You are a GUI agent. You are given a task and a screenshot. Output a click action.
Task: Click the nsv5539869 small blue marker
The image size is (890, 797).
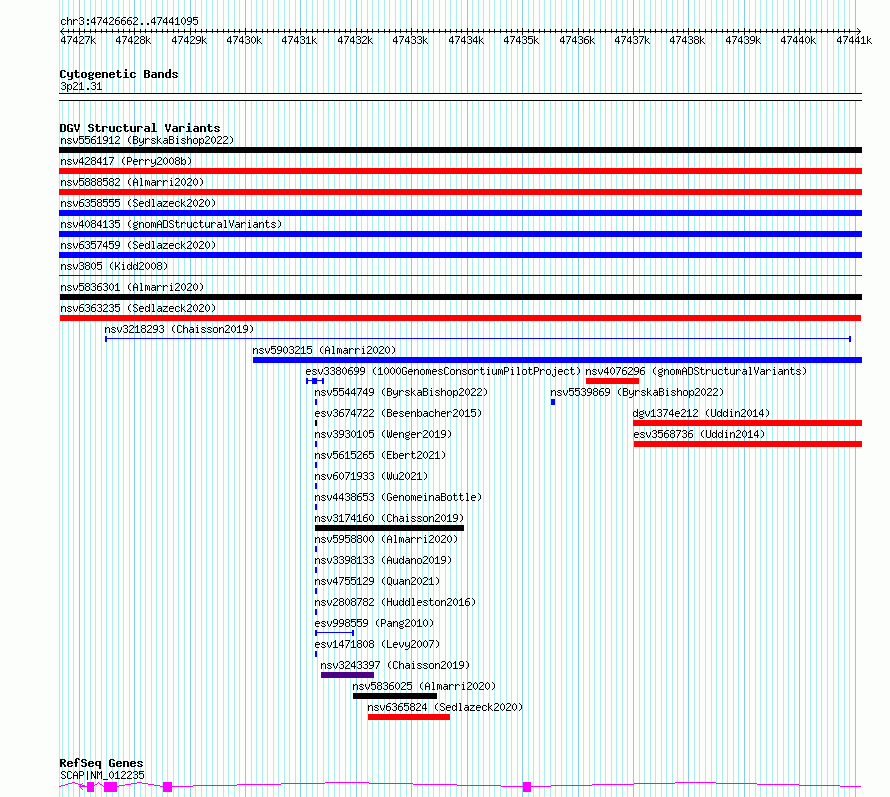click(553, 402)
